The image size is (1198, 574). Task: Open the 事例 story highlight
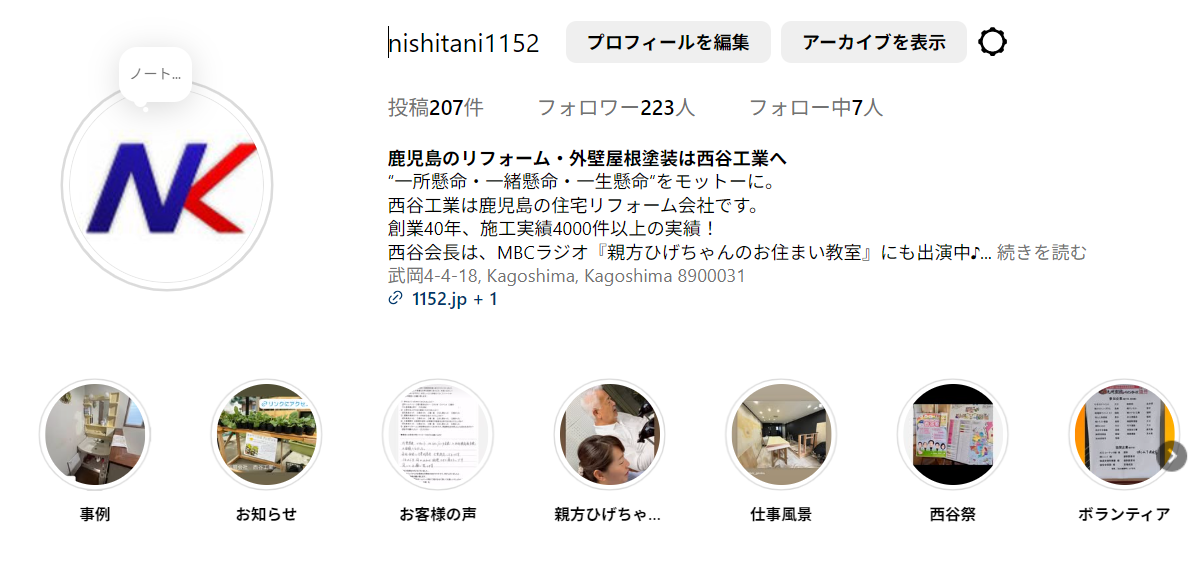click(95, 436)
